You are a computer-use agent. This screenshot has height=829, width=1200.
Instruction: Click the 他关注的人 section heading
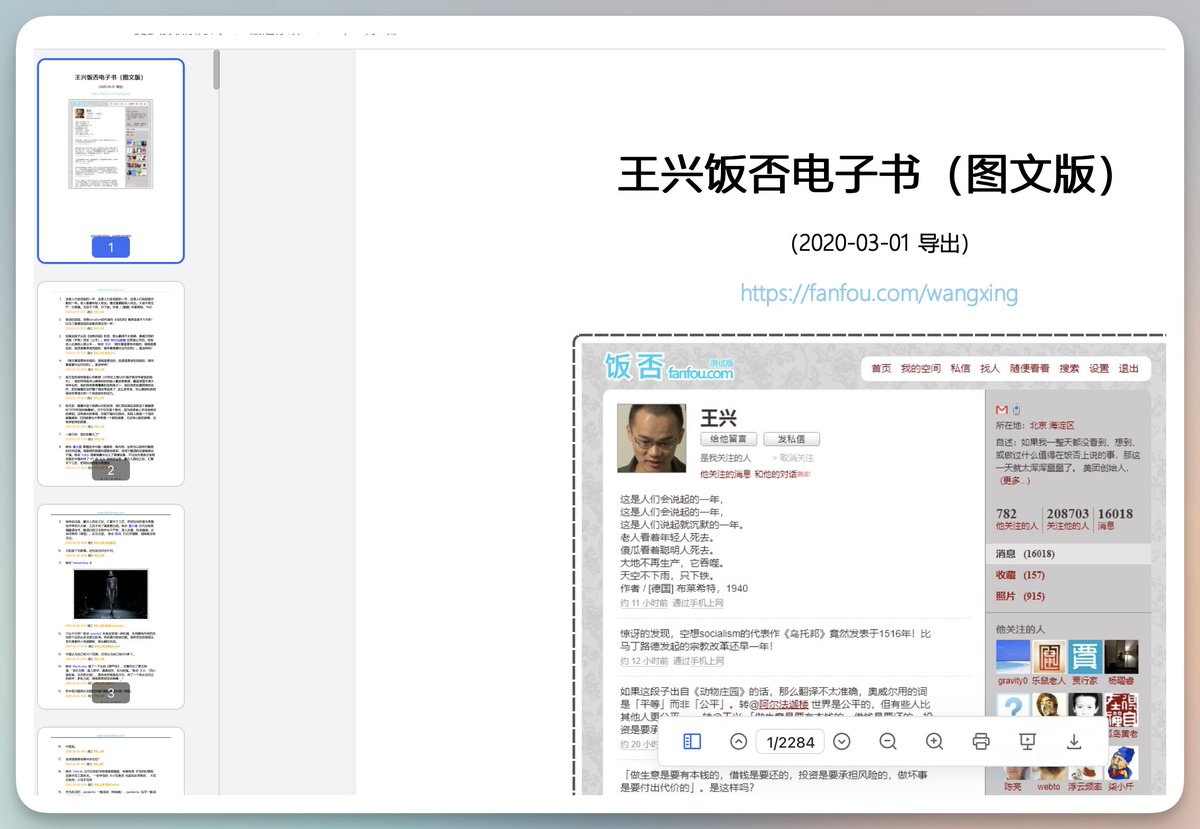(1020, 629)
